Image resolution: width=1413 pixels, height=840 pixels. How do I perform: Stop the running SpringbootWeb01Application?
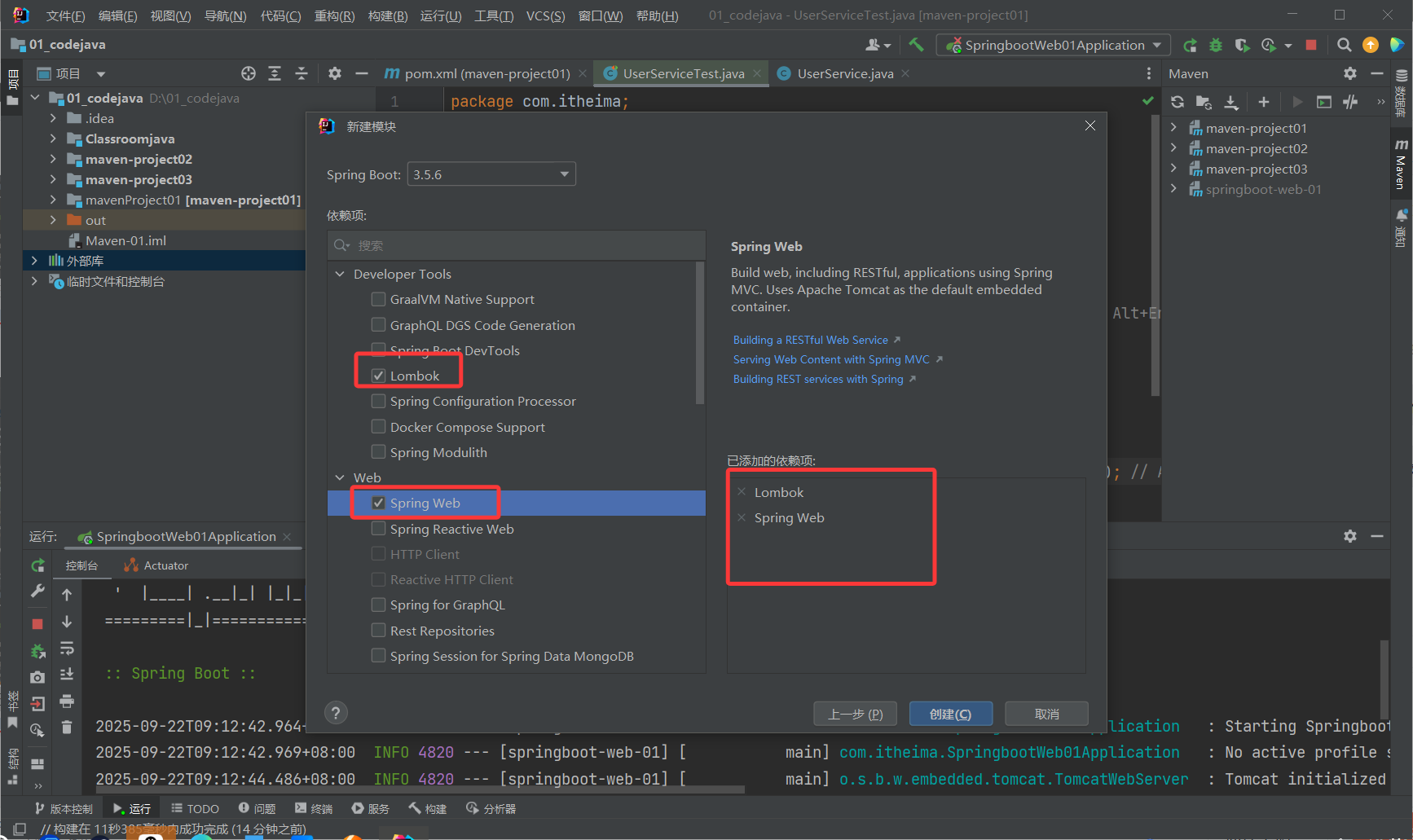coord(1311,45)
